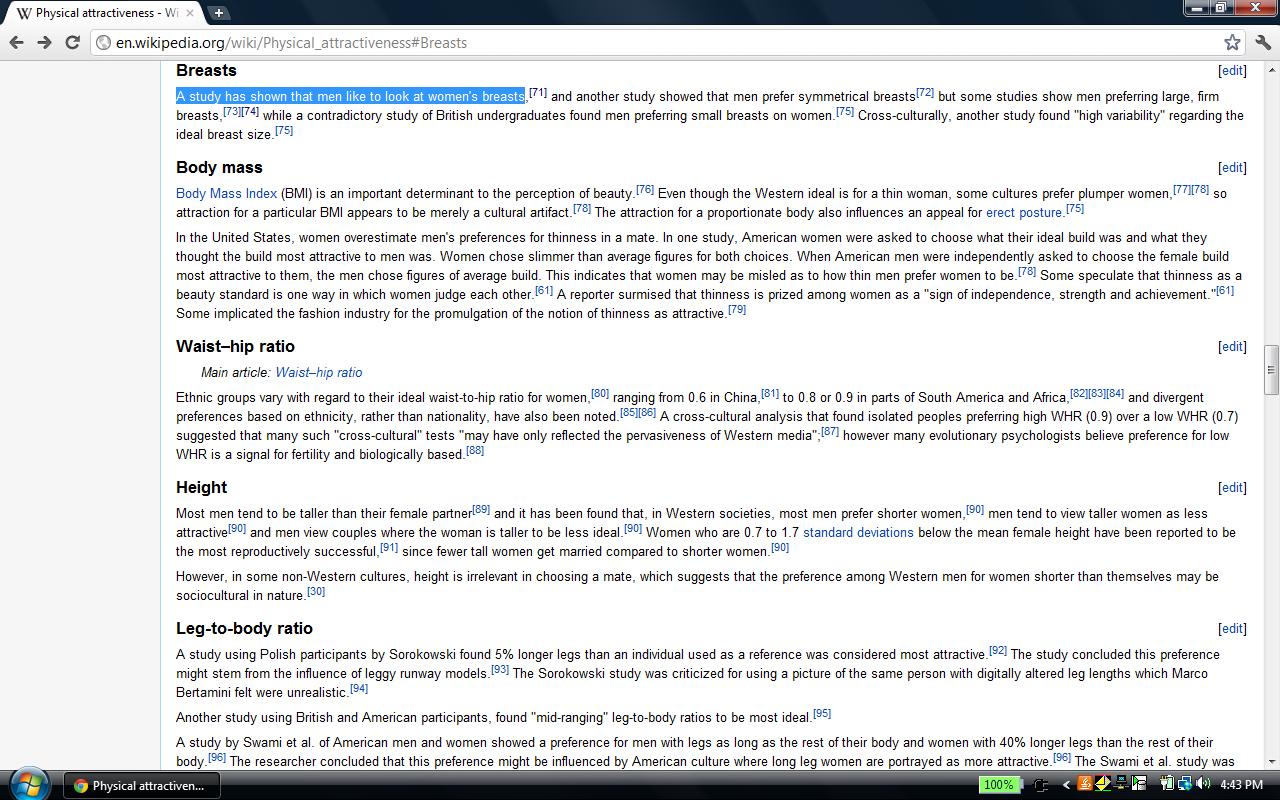Open citation [71] in Breasts paragraph
The height and width of the screenshot is (800, 1280).
pyautogui.click(x=538, y=93)
